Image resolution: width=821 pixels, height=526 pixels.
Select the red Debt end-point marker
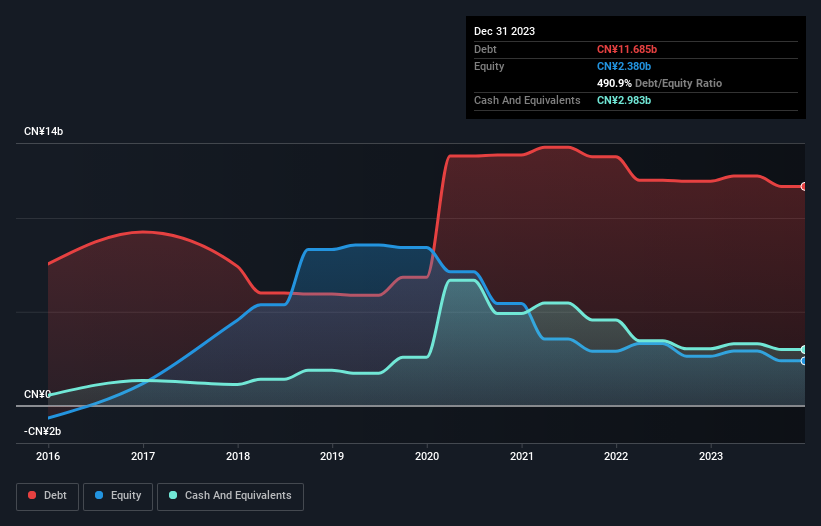(804, 186)
